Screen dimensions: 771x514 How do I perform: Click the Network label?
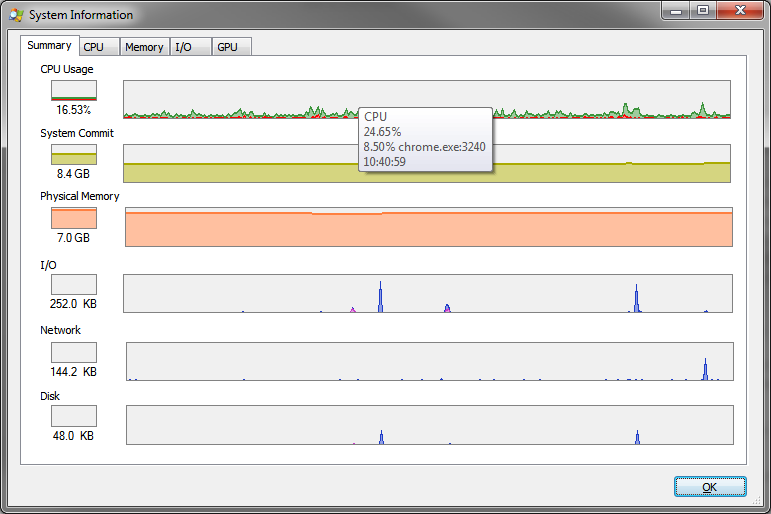[x=60, y=330]
